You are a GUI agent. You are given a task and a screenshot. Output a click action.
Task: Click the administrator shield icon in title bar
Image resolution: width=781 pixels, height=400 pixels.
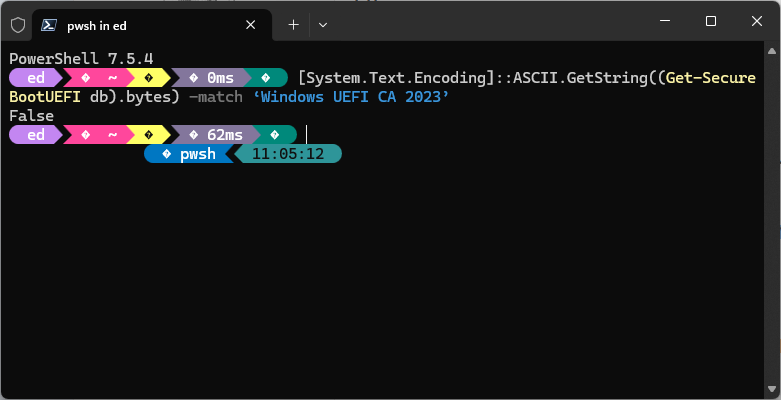point(18,24)
